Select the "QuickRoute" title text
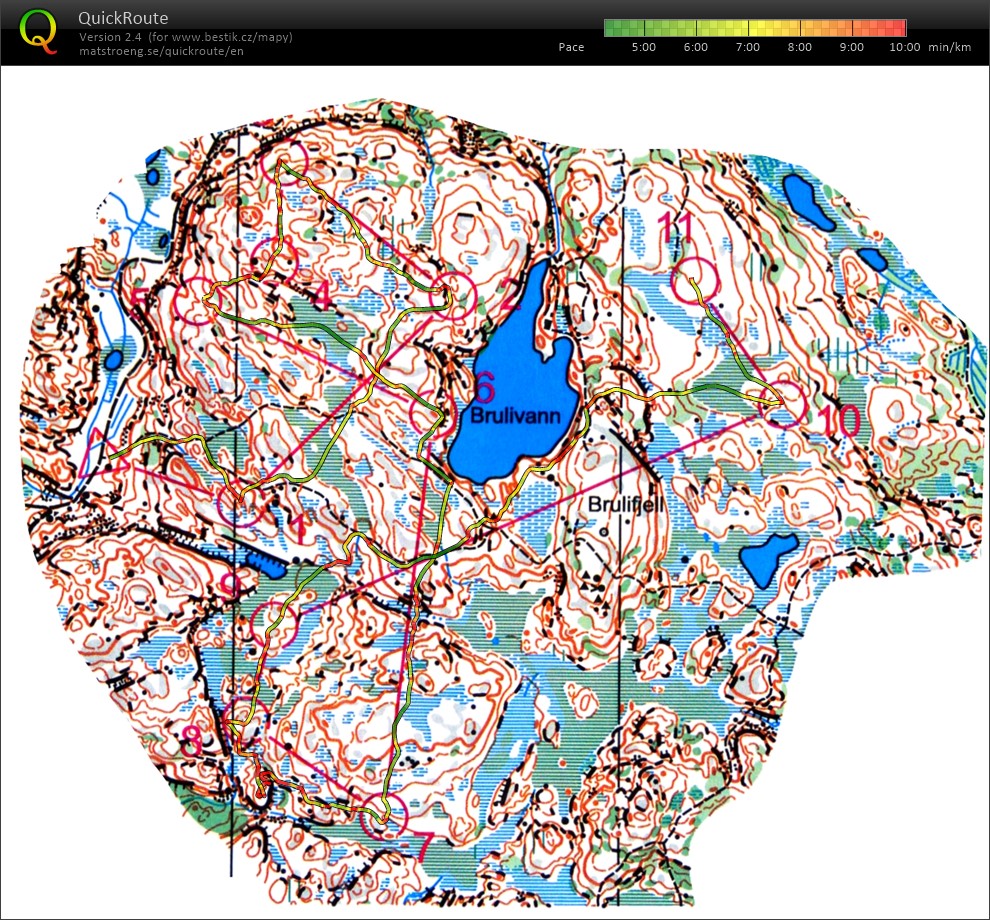 click(123, 18)
